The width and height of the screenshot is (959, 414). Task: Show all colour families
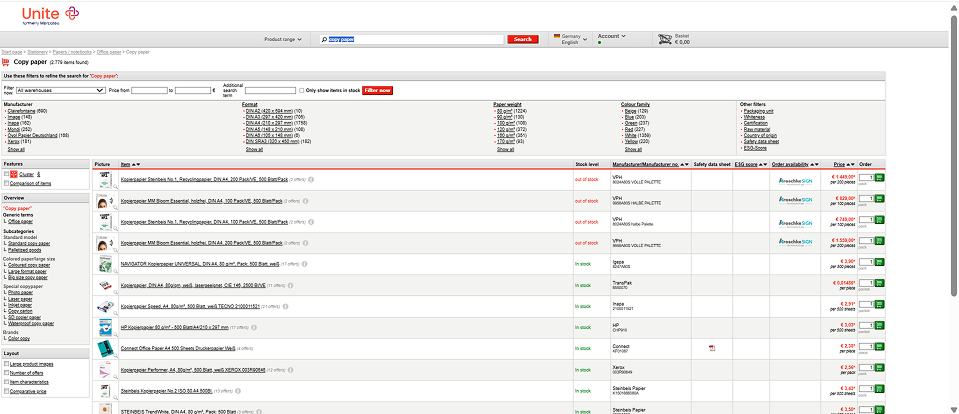point(633,149)
